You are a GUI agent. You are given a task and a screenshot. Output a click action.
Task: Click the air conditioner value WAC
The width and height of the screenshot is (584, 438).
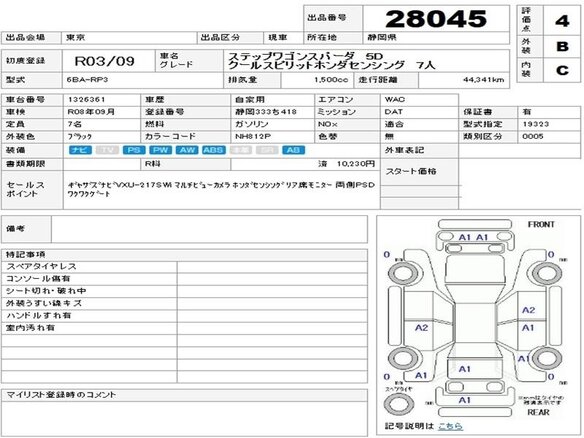(x=395, y=99)
